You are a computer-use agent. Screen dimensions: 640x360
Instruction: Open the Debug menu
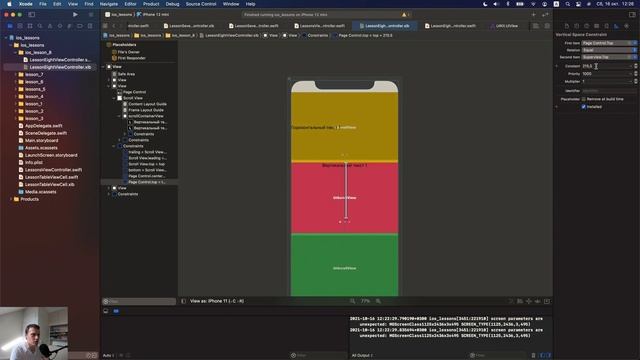tap(172, 4)
